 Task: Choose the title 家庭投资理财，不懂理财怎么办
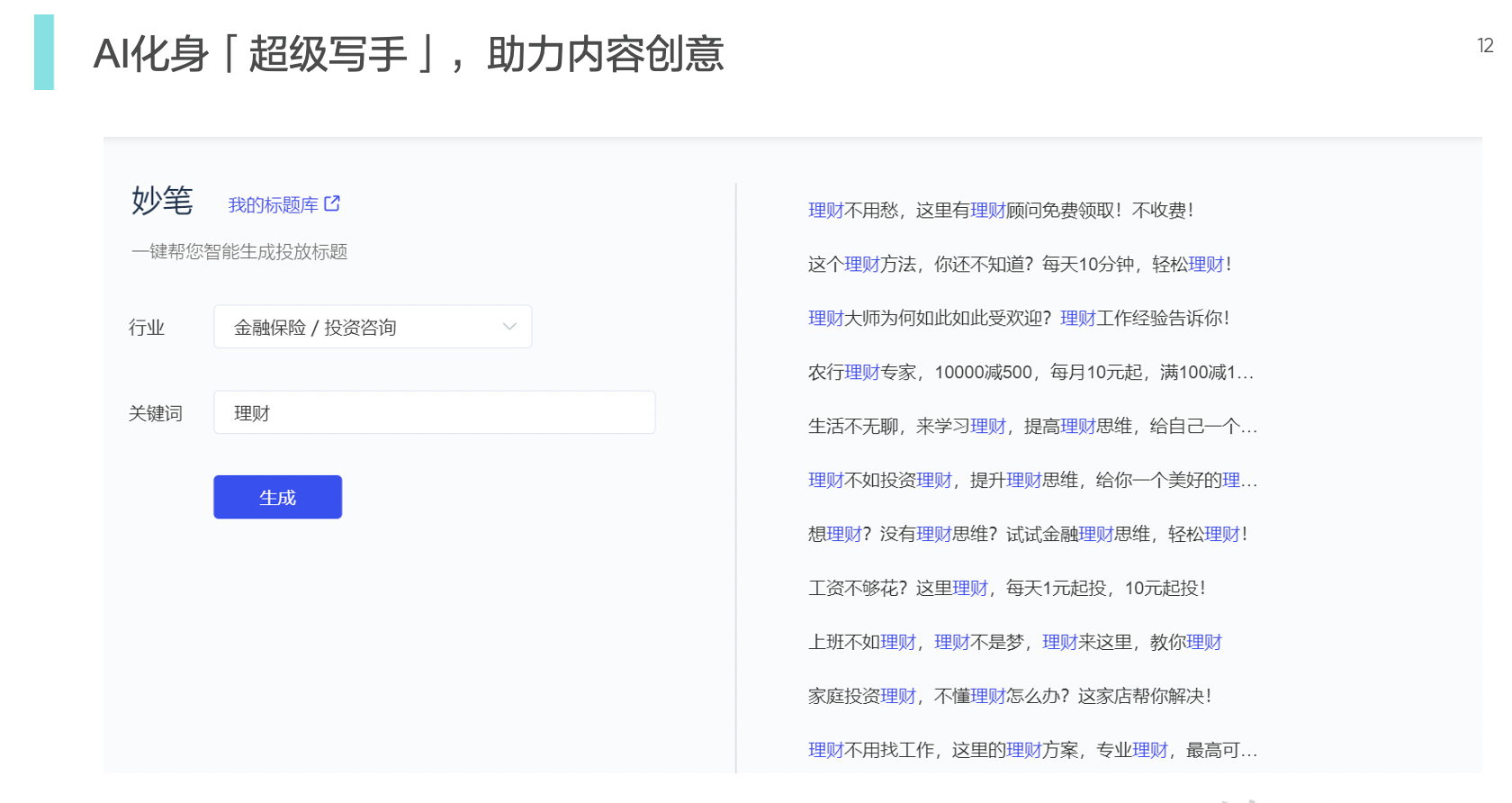click(1009, 697)
